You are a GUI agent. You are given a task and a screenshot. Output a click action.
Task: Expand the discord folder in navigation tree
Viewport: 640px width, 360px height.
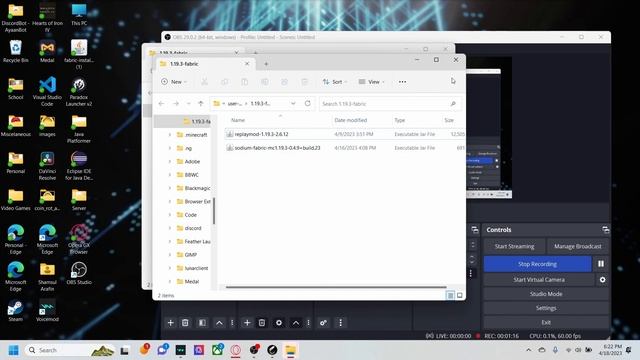pyautogui.click(x=170, y=228)
